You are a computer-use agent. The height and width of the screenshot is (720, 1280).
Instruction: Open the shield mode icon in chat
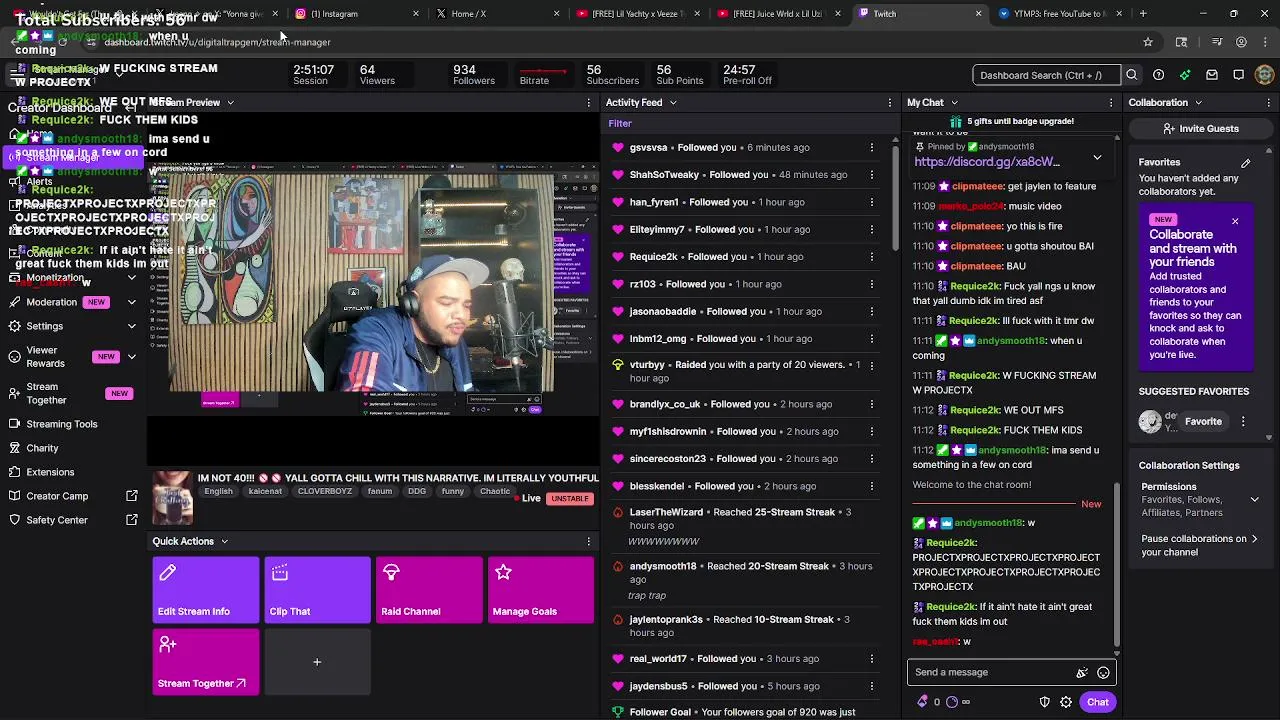(1045, 702)
